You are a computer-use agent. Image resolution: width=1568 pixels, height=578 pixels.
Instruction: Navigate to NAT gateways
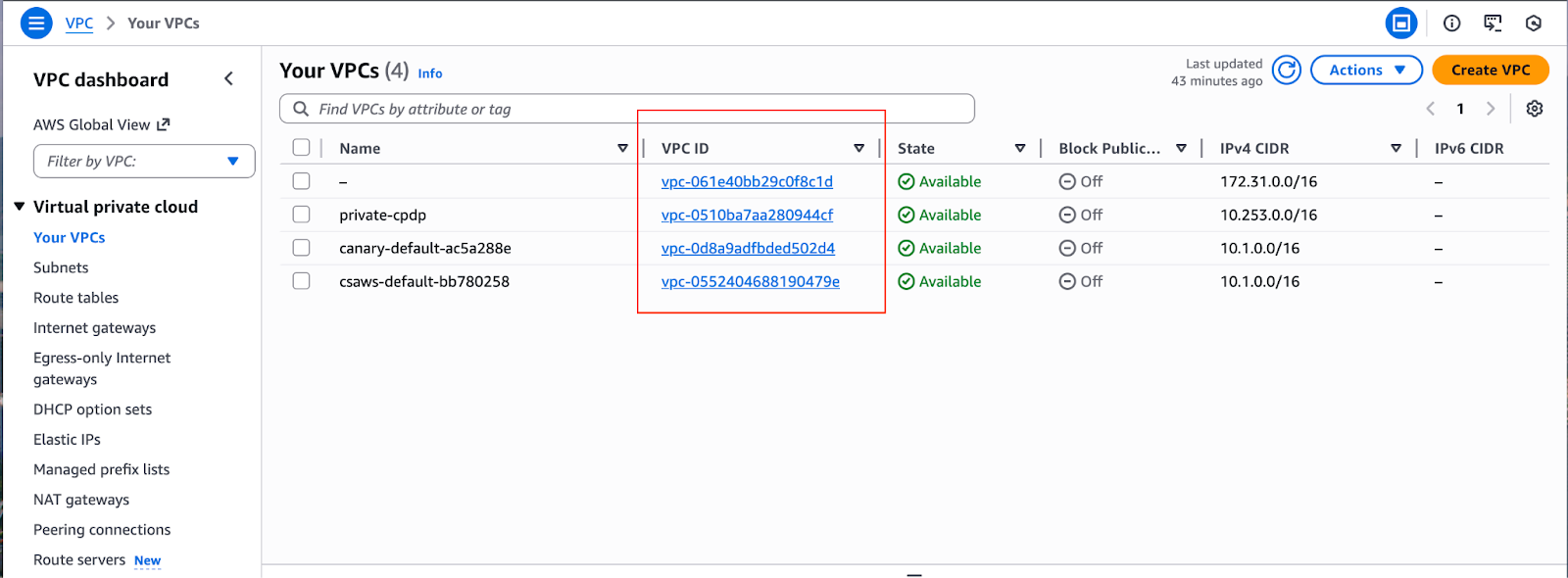coord(81,500)
